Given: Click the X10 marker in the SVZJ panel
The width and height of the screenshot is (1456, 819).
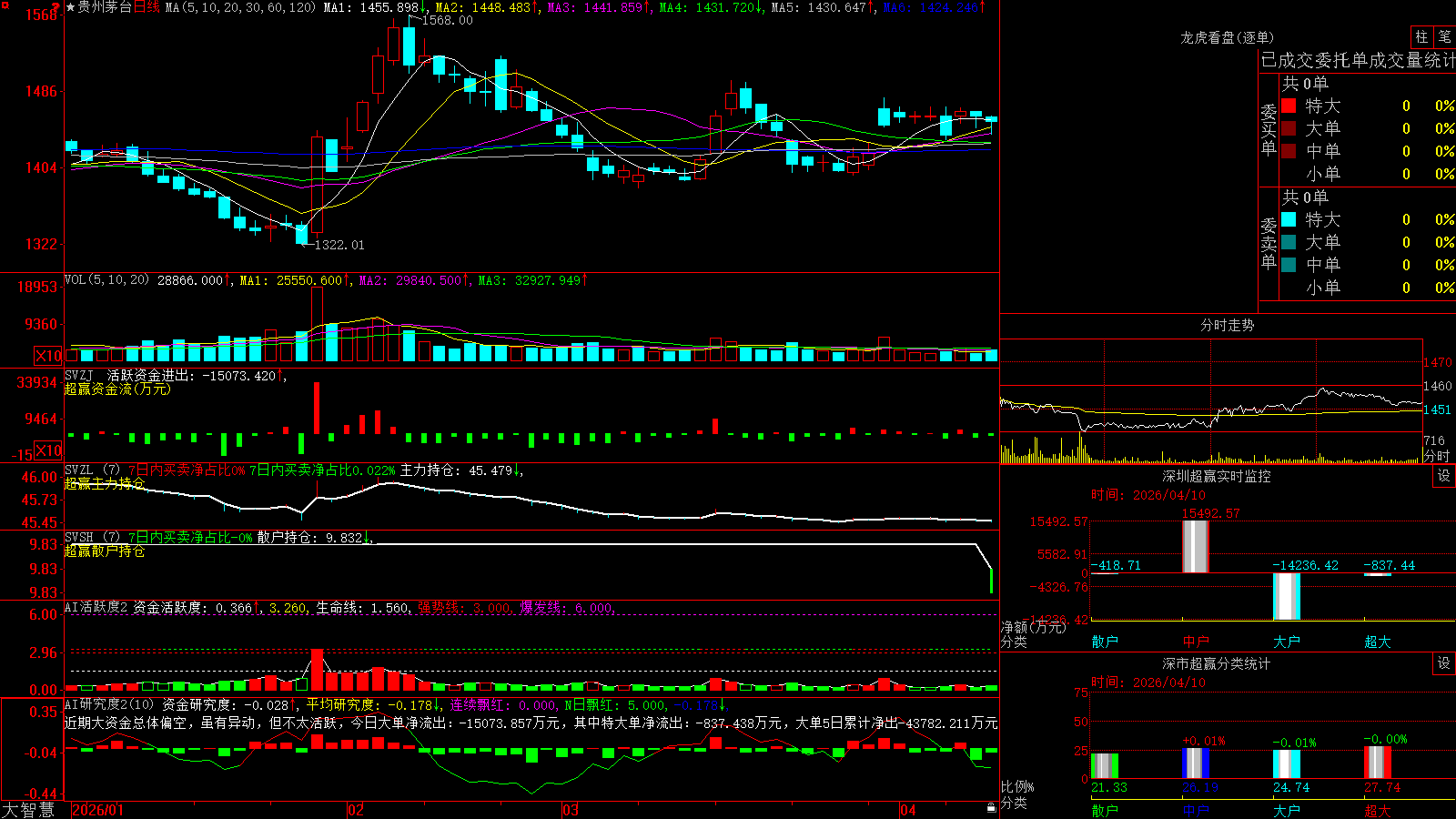Looking at the screenshot, I should click(x=48, y=450).
